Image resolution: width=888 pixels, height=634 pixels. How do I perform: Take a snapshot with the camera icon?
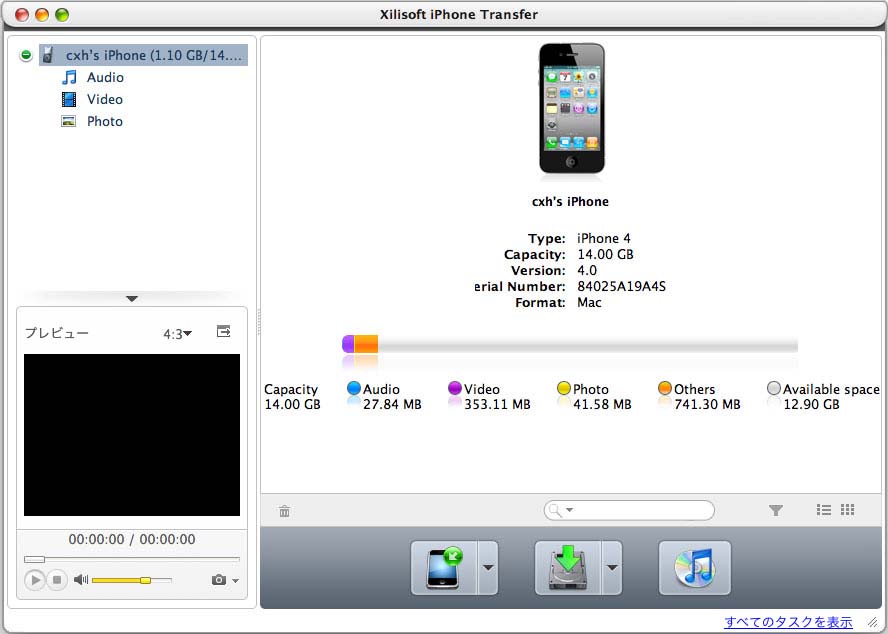coord(219,580)
